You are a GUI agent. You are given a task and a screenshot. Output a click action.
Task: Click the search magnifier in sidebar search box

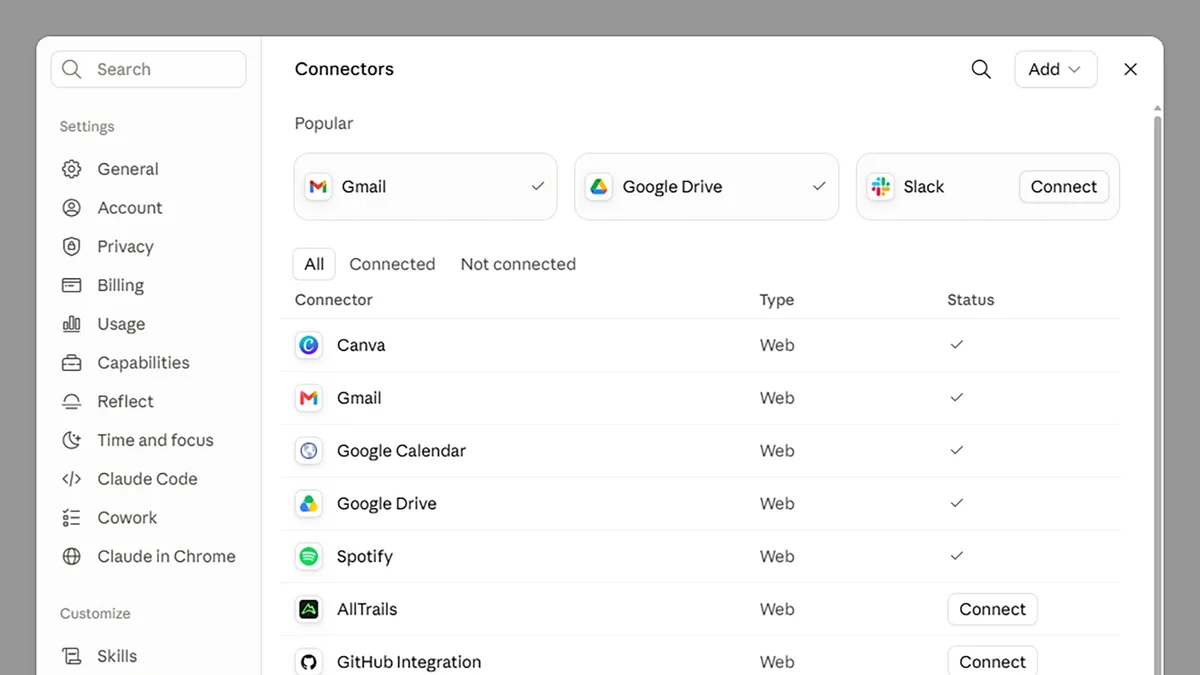click(71, 69)
